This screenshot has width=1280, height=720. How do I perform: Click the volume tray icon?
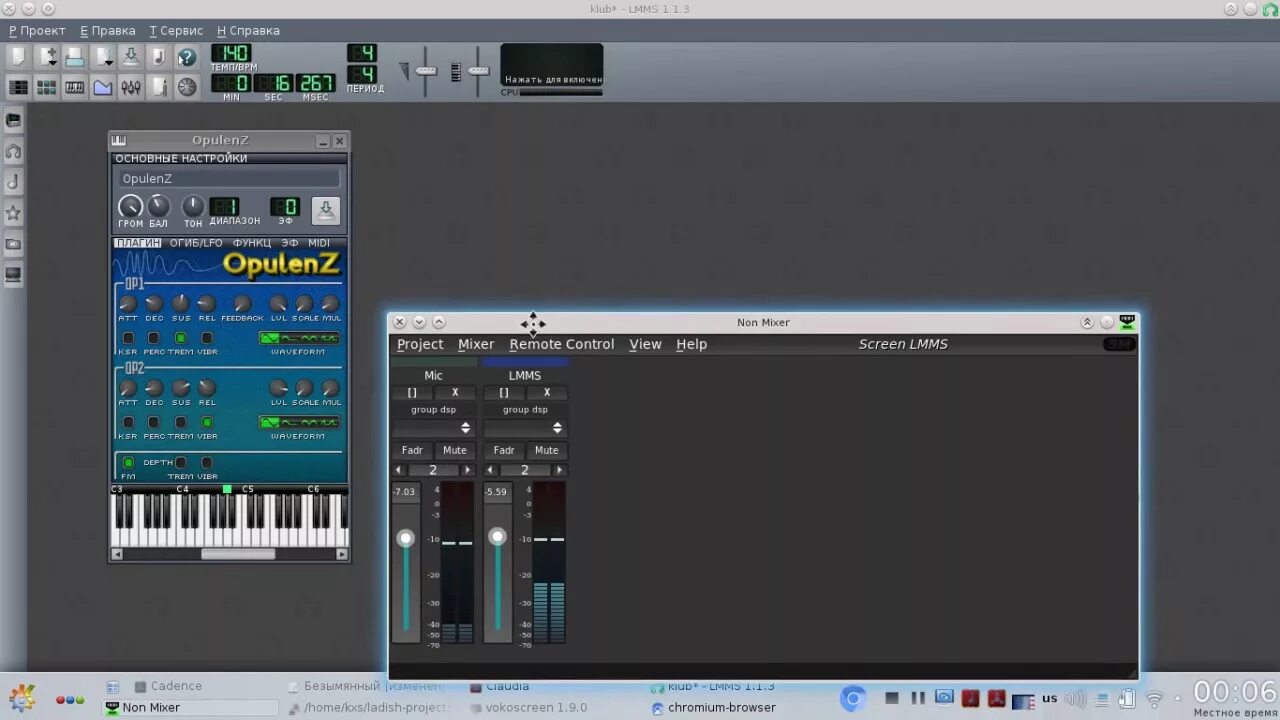(1075, 699)
